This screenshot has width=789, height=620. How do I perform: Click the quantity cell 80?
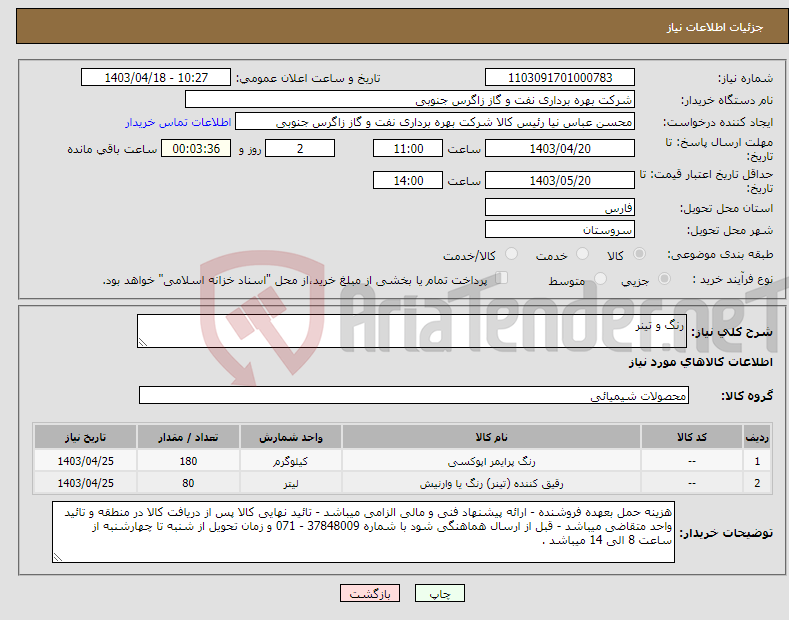click(x=188, y=483)
